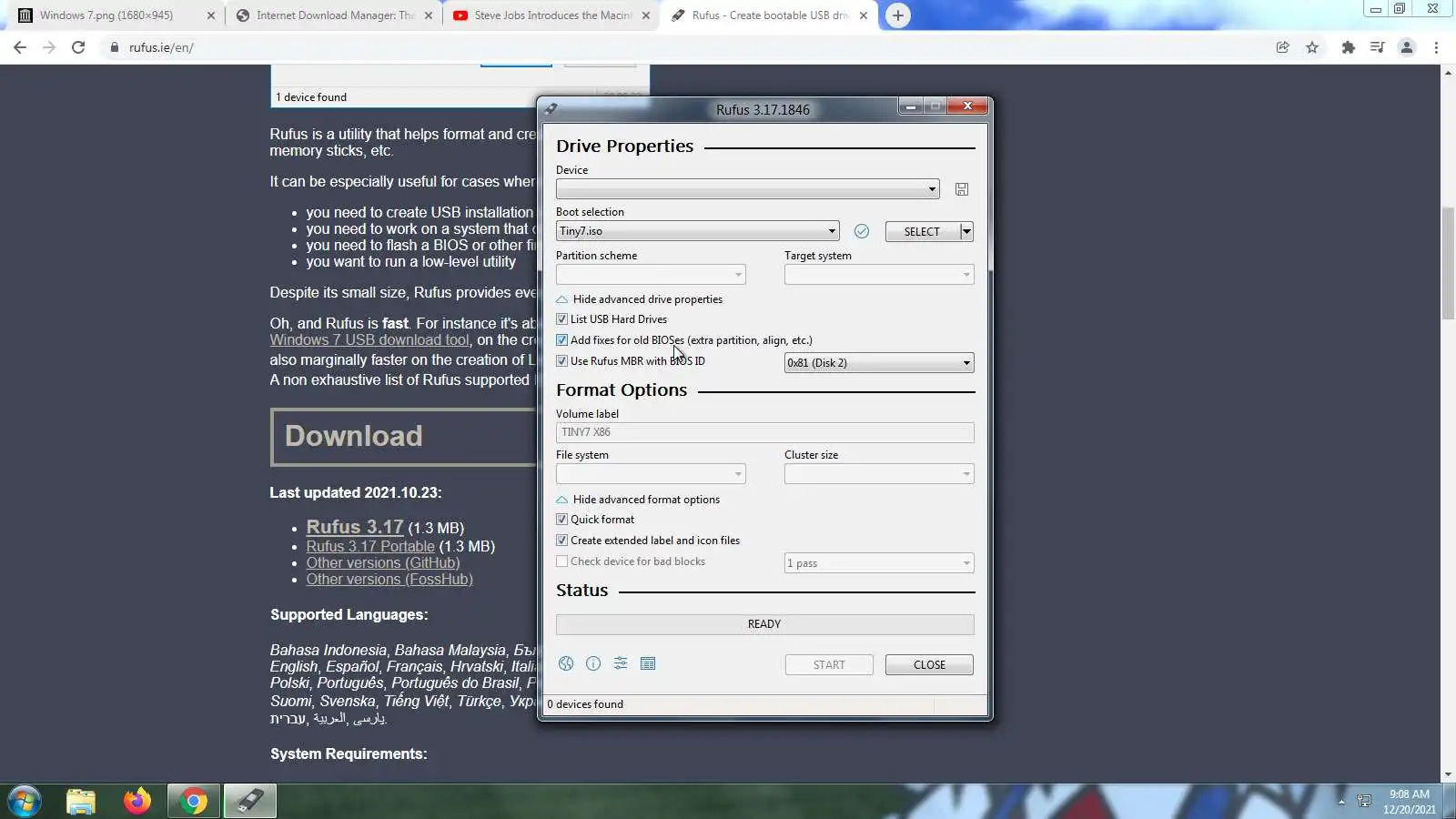
Task: Switch to Internet Download Manager tab
Action: (334, 15)
